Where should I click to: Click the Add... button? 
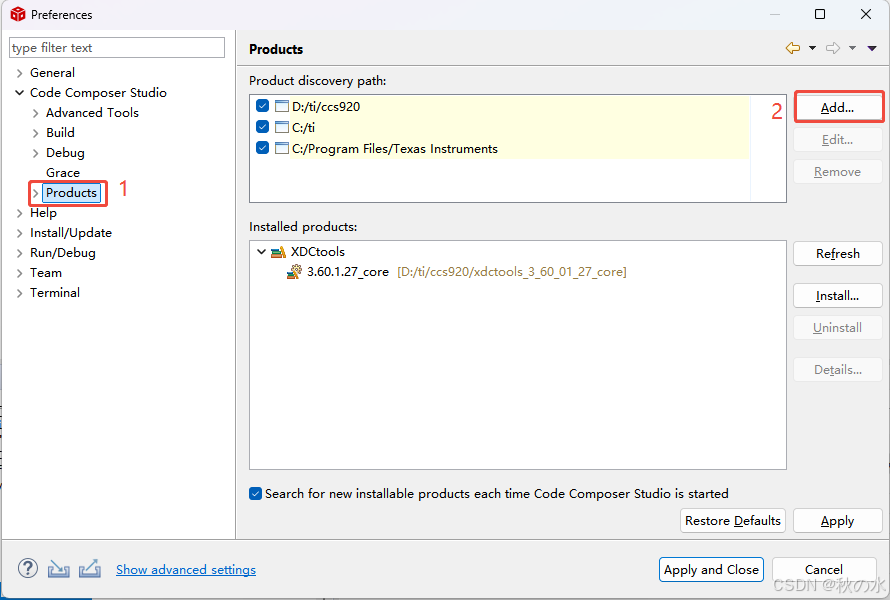[838, 107]
